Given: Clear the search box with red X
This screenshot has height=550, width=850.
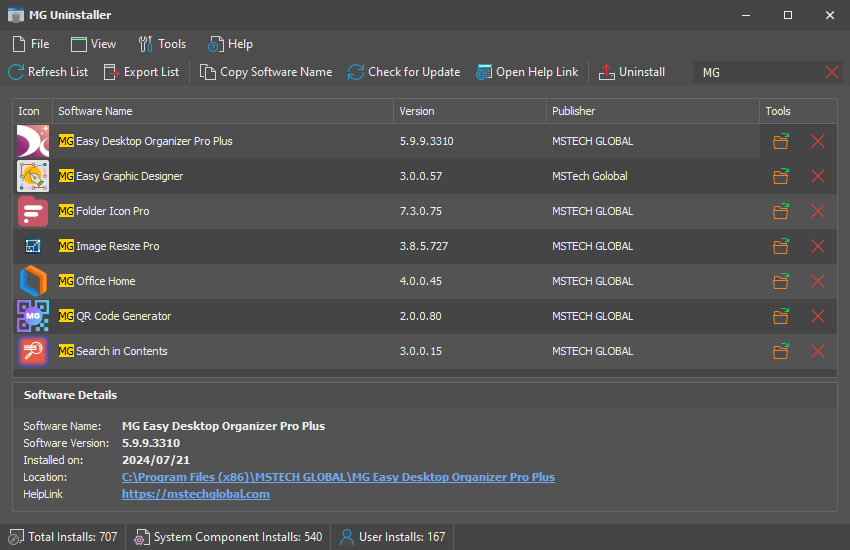Looking at the screenshot, I should [x=832, y=72].
